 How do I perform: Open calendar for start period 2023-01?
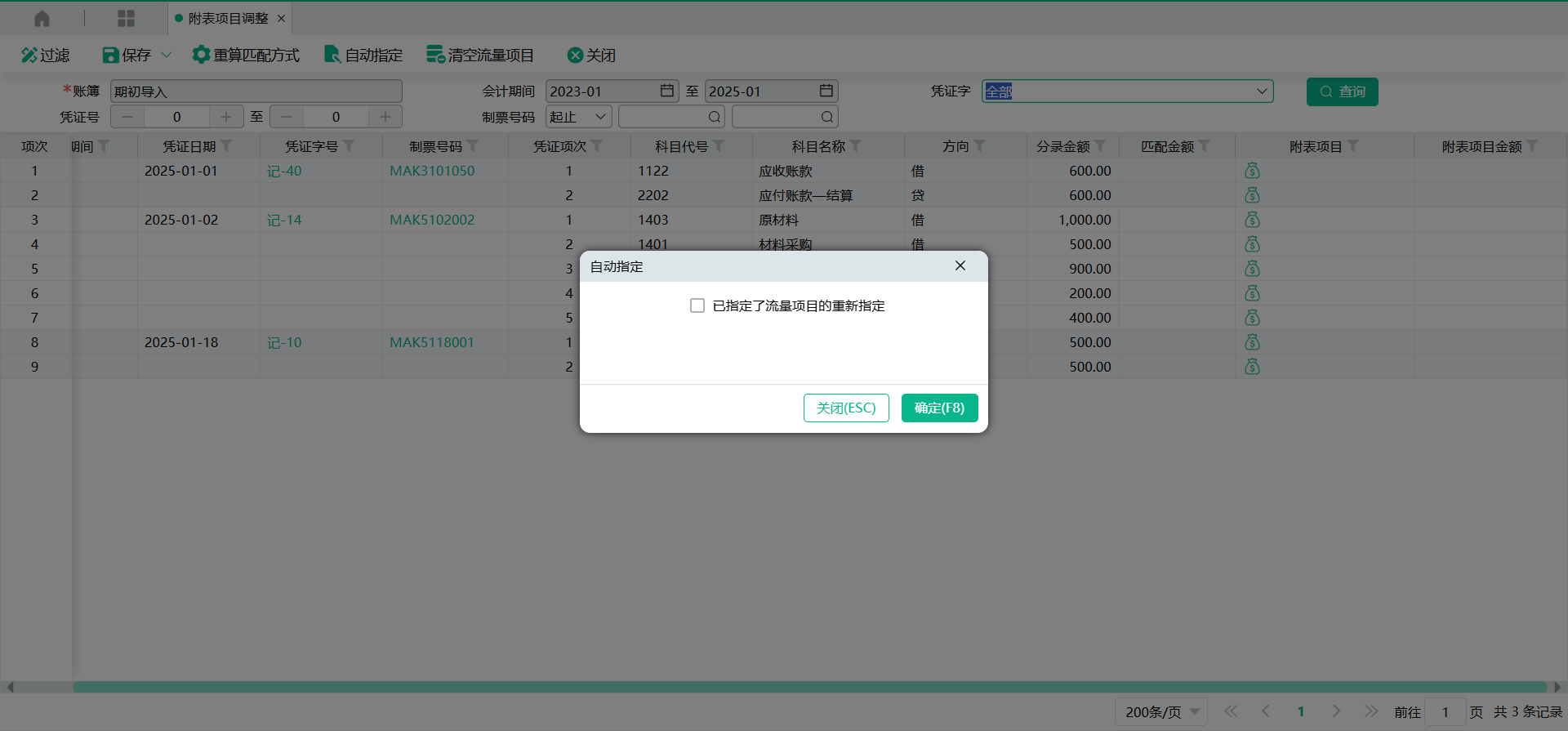(667, 91)
